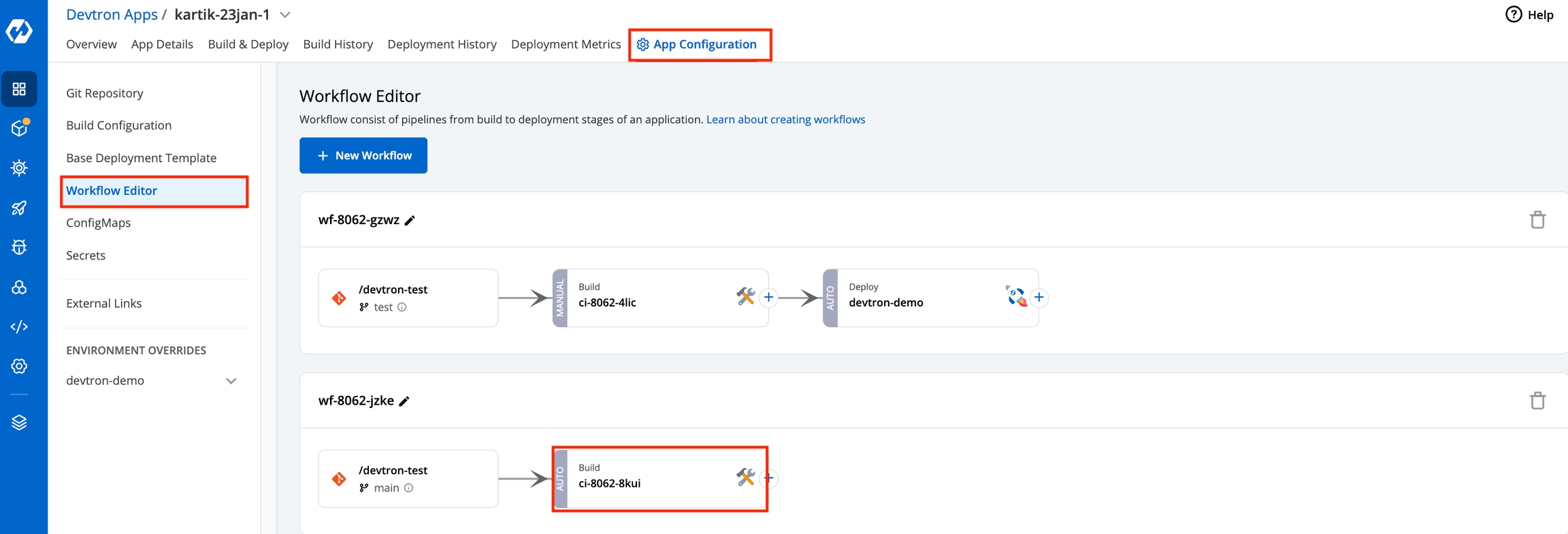
Task: Open ConfigMaps settings
Action: click(99, 223)
